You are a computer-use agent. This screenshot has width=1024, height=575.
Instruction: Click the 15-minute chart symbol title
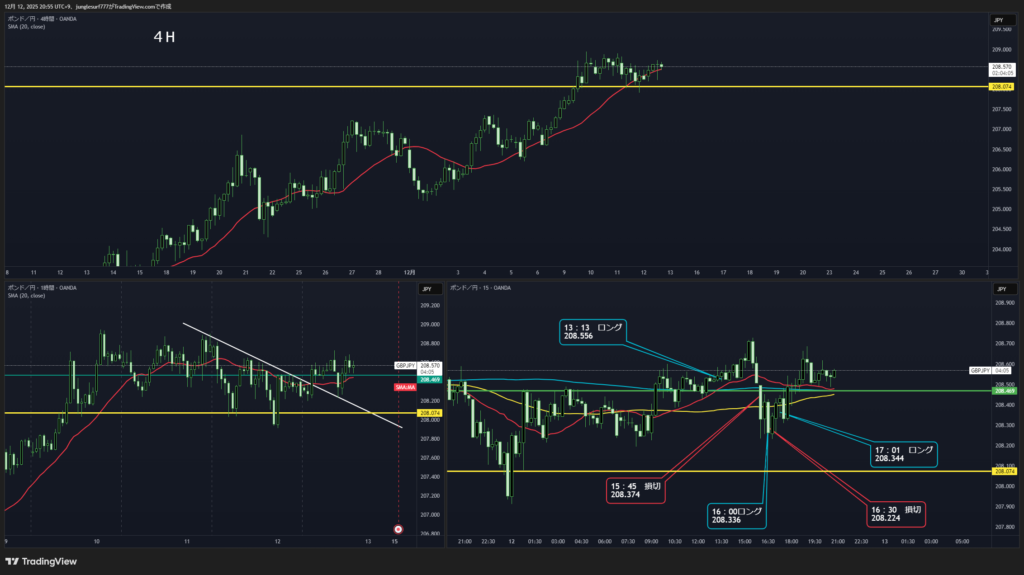click(x=482, y=288)
